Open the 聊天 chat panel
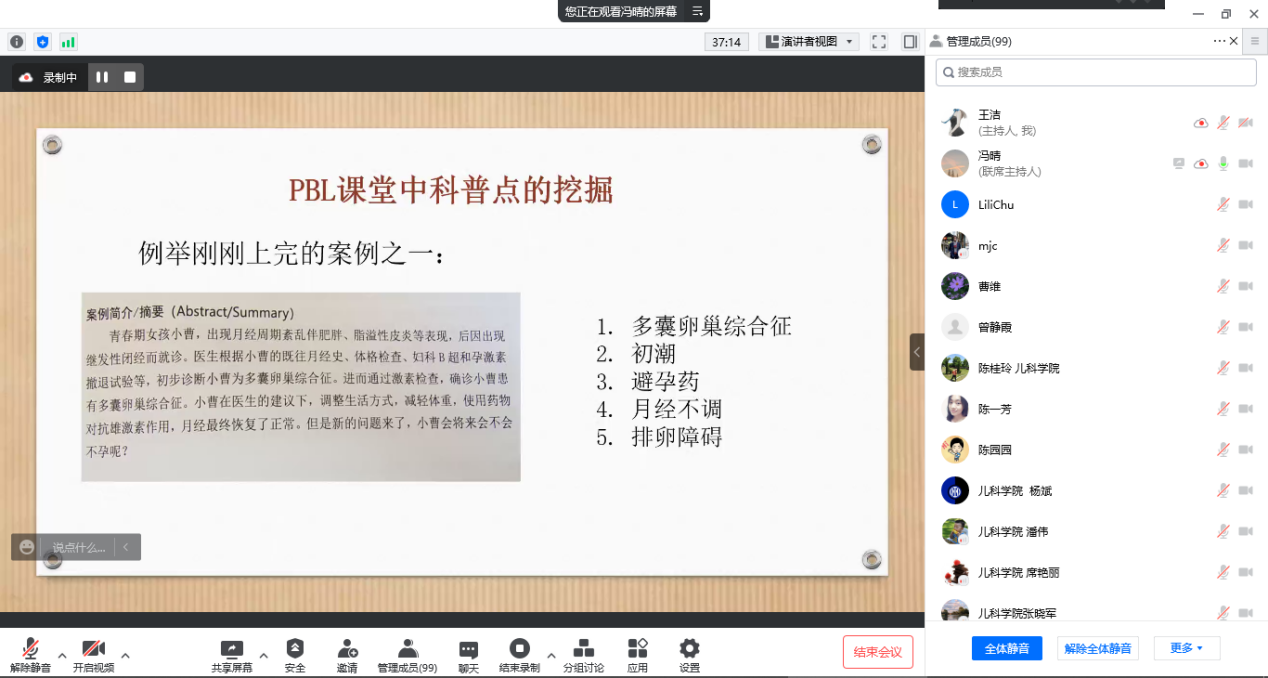 coord(468,655)
